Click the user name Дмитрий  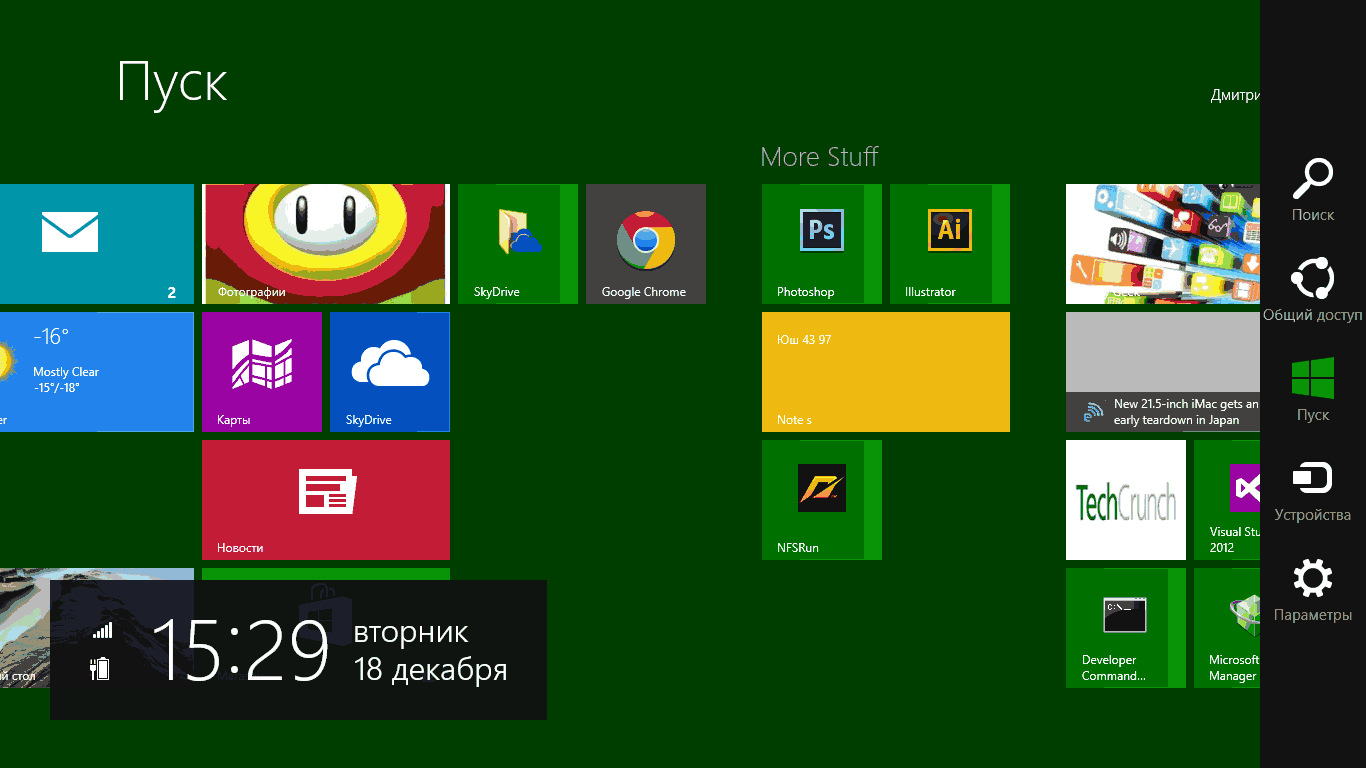point(1235,96)
